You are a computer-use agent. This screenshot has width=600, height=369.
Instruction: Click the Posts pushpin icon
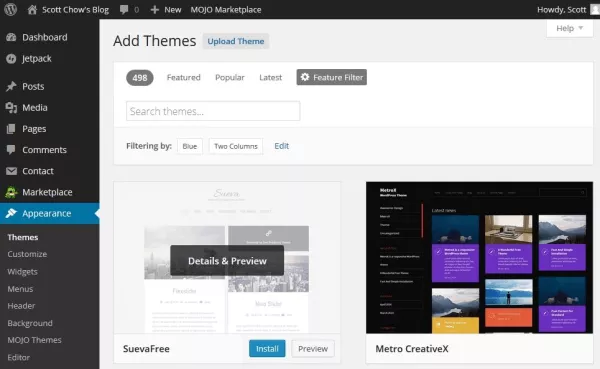tap(11, 87)
